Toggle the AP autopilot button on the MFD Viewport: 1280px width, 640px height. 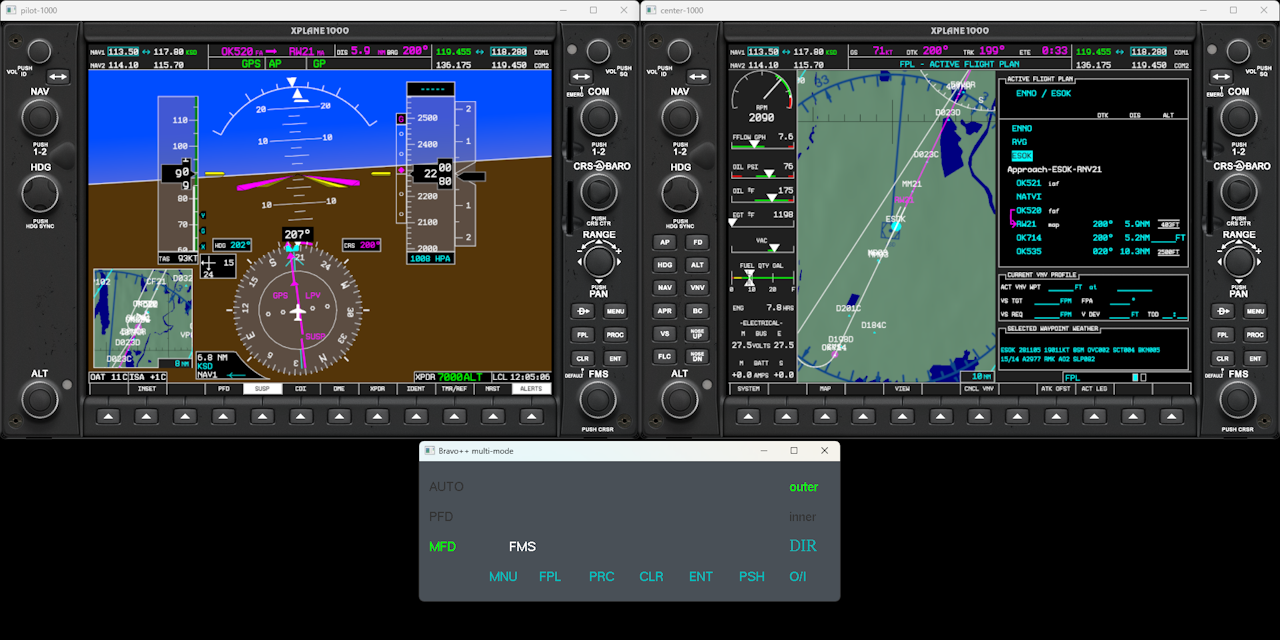(665, 242)
